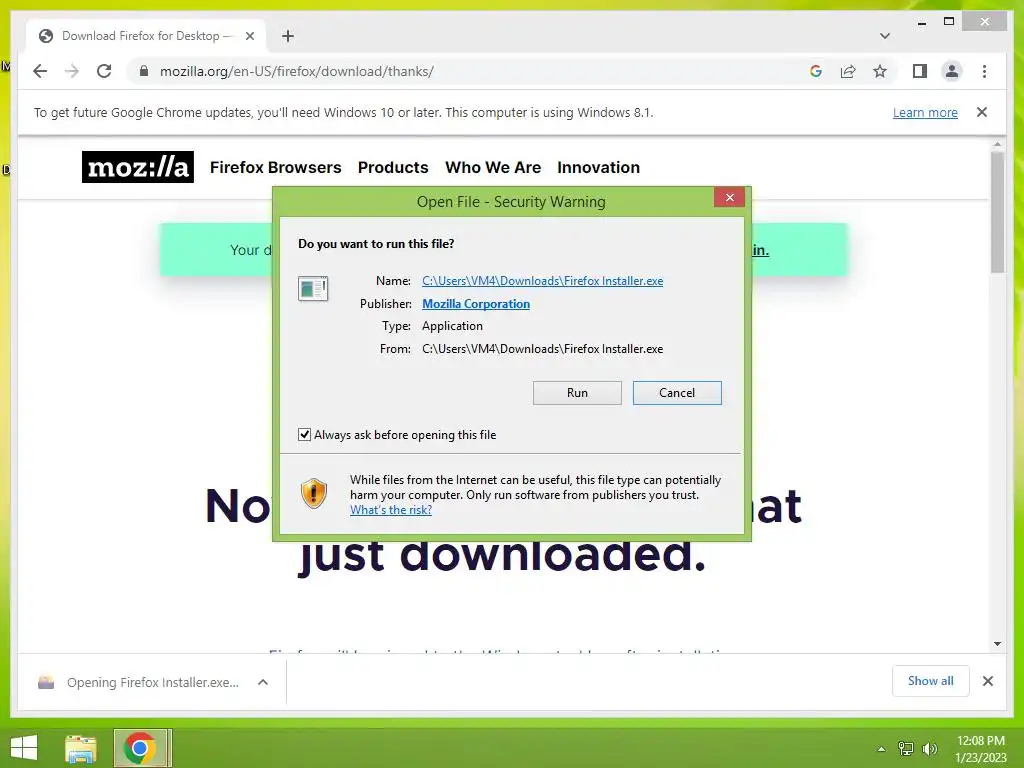Dismiss the Windows 10 update infobar
The width and height of the screenshot is (1024, 768).
point(982,112)
